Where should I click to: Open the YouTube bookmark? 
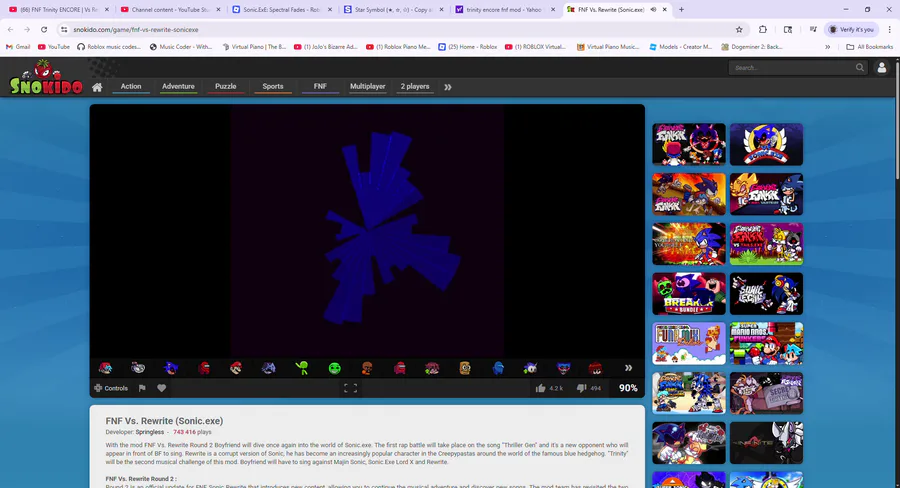pyautogui.click(x=53, y=47)
